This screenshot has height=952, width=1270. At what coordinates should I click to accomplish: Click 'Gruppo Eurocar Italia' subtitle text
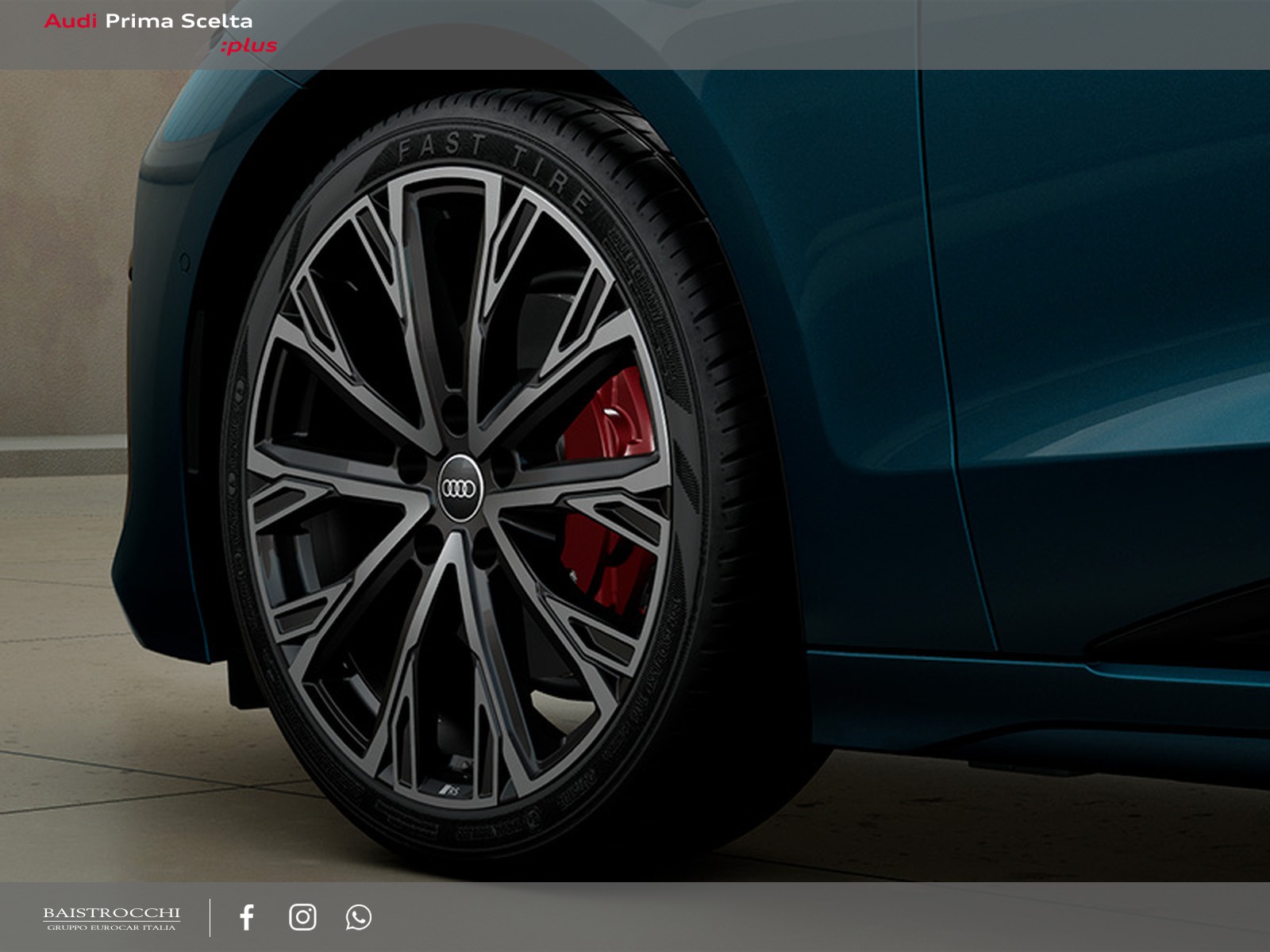tap(111, 927)
